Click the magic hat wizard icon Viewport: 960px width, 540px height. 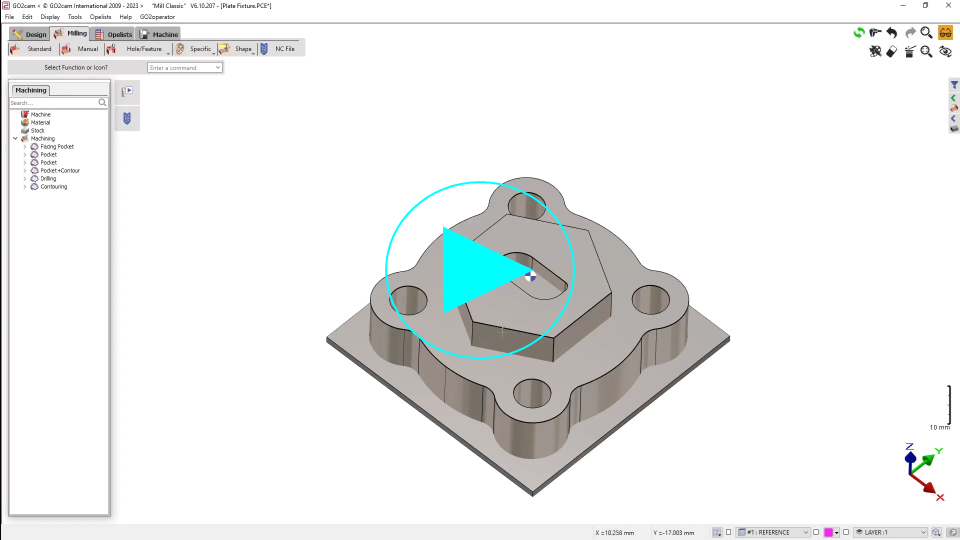(x=910, y=52)
